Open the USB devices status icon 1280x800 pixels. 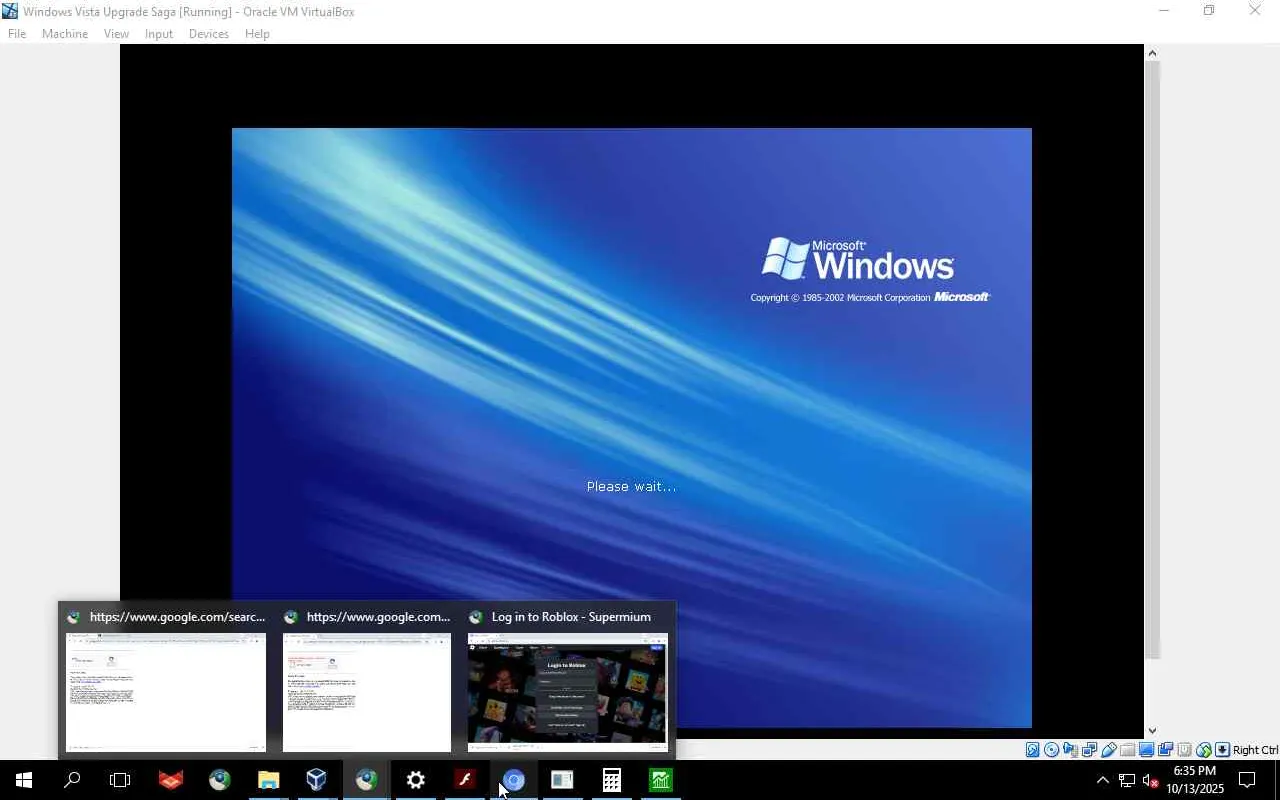(x=1108, y=750)
